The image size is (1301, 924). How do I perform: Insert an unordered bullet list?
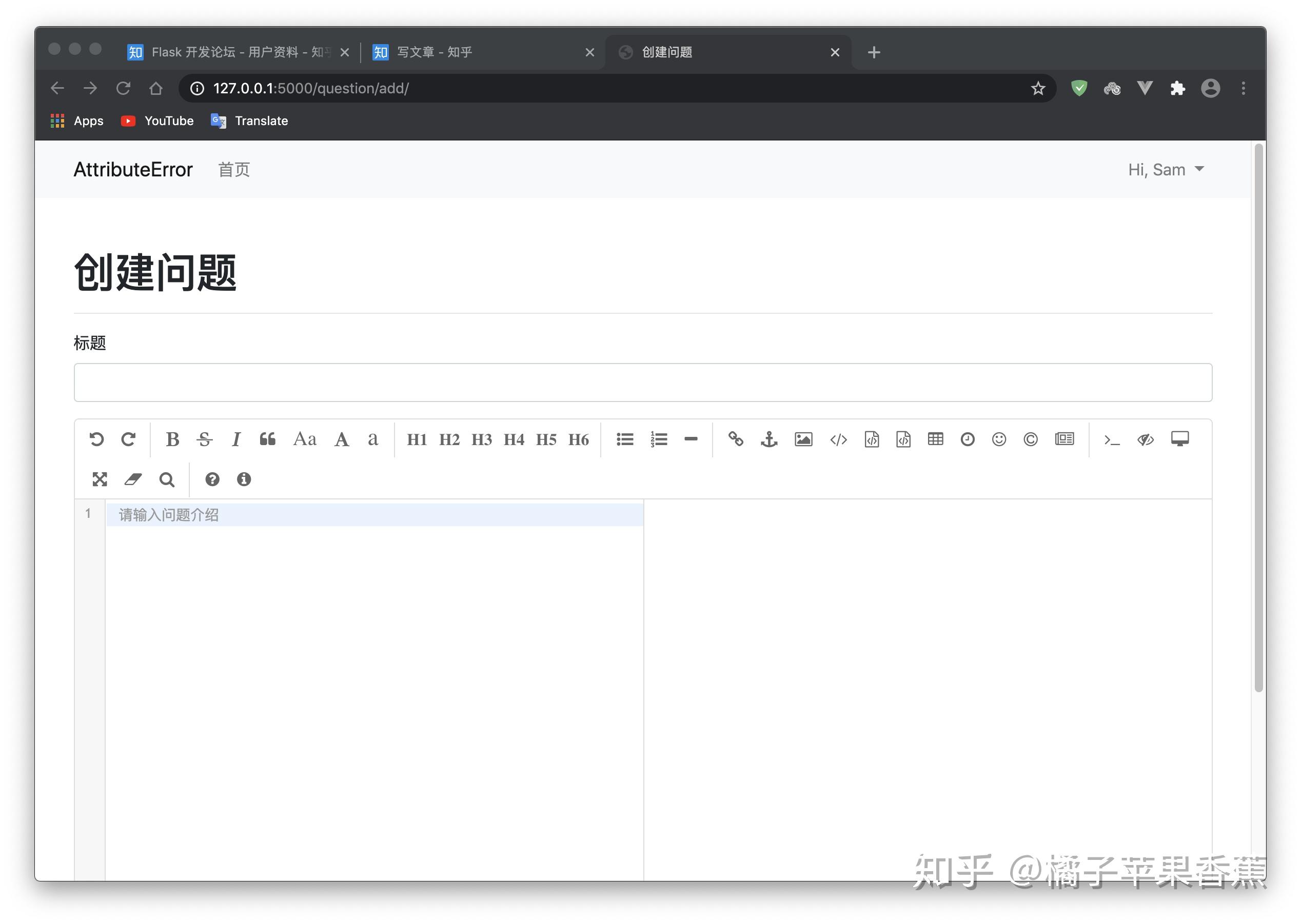(625, 439)
